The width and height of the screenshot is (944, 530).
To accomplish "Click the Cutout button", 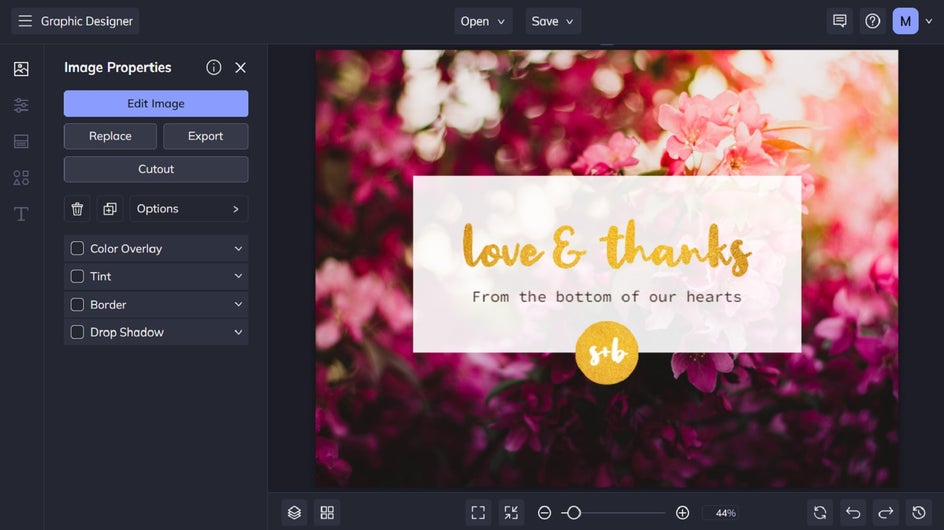I will 156,169.
